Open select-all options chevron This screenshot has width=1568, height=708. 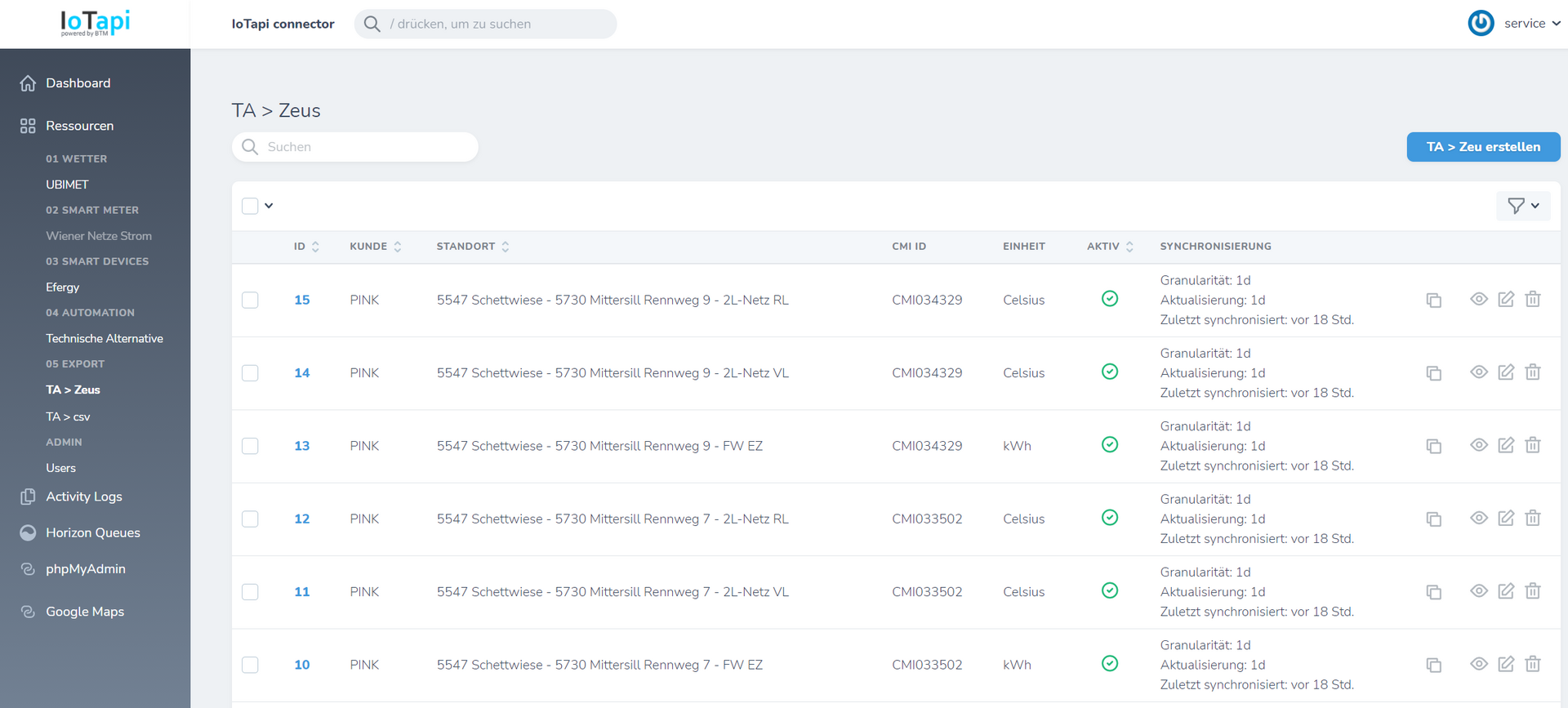coord(269,206)
